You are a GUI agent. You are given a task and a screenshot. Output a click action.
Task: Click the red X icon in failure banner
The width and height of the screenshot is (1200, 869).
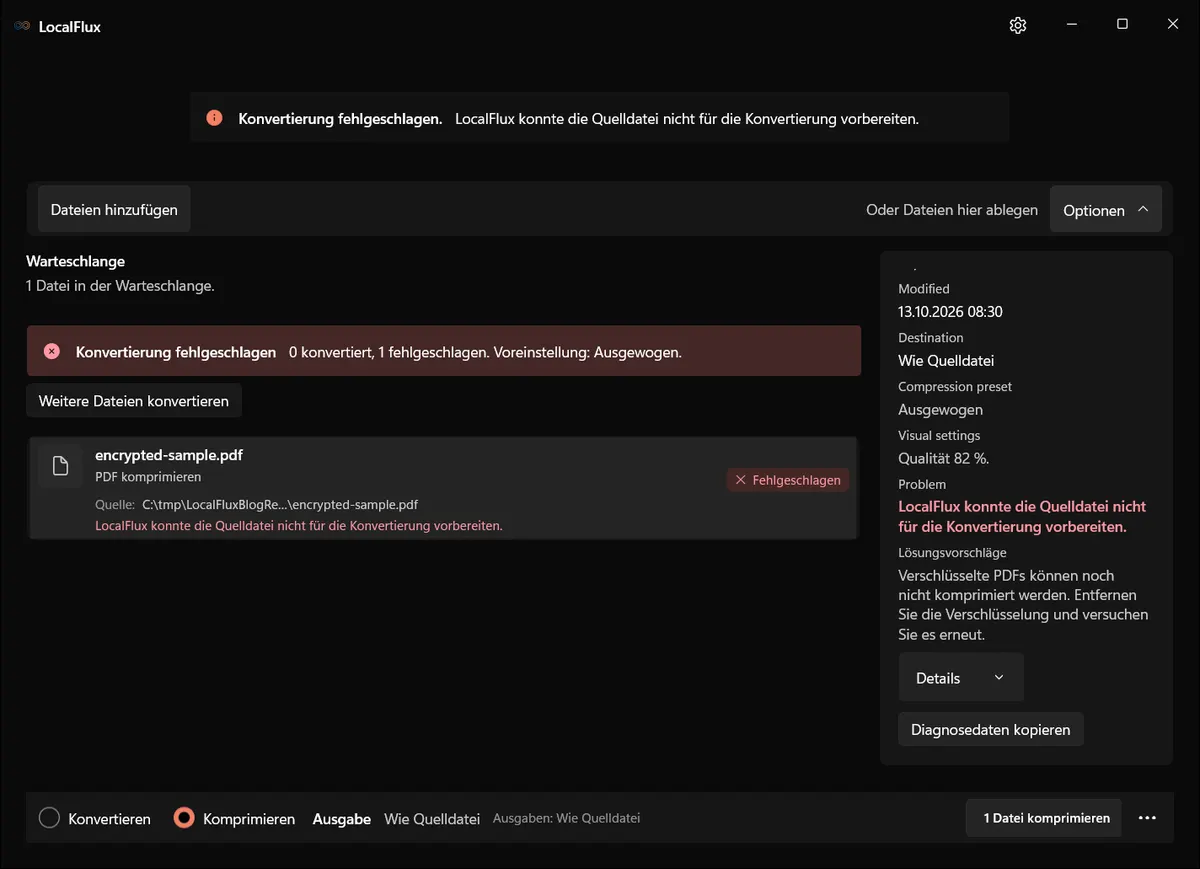52,352
